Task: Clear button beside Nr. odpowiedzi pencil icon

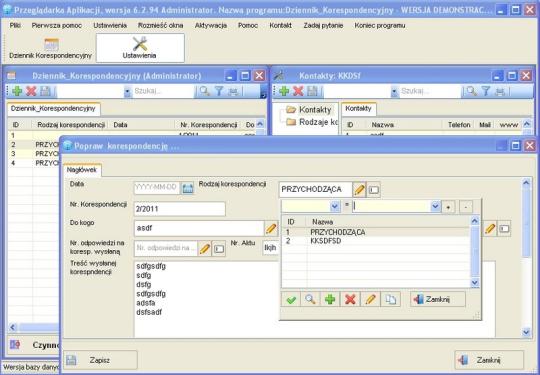Action: pos(219,249)
